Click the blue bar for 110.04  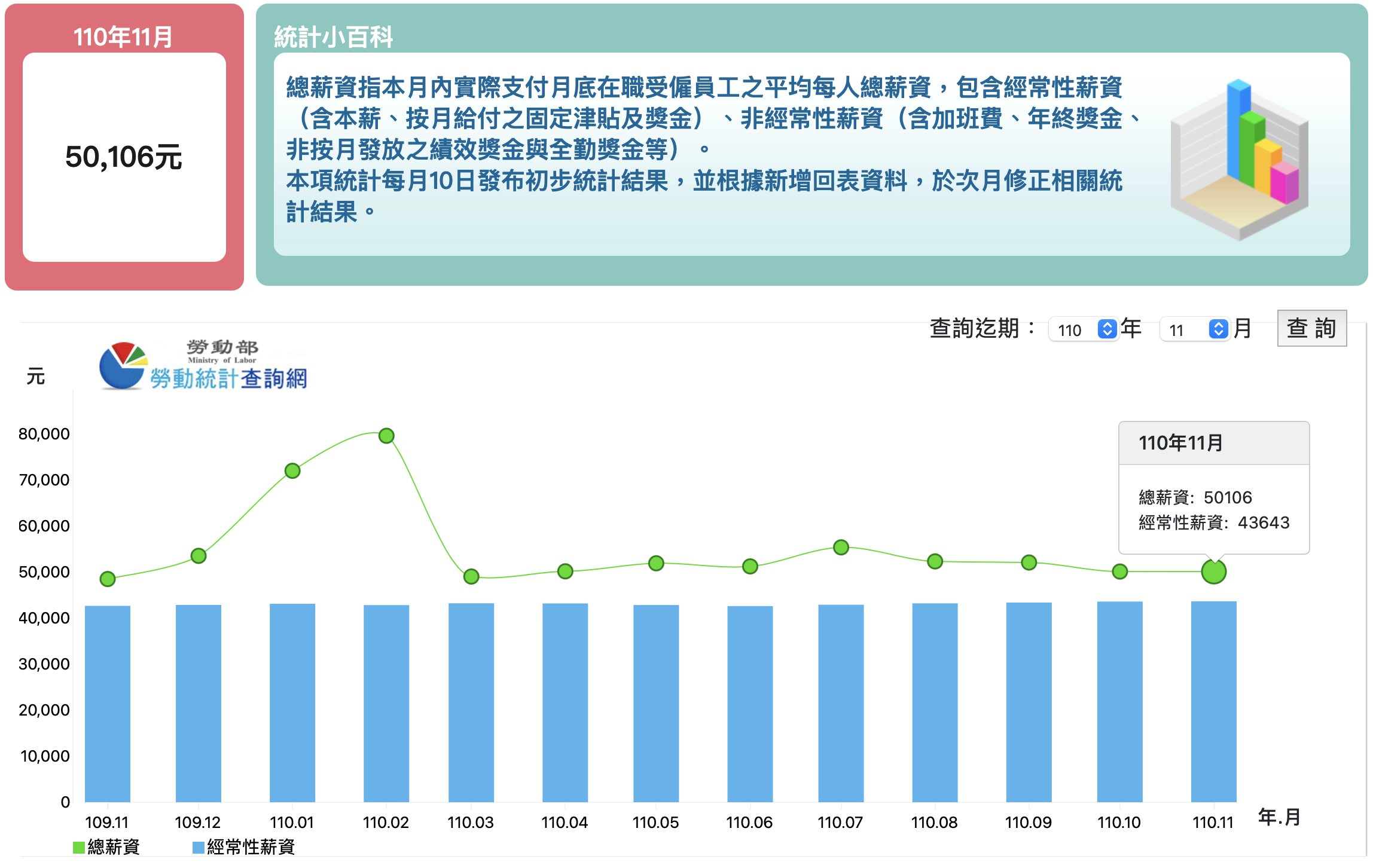565,702
